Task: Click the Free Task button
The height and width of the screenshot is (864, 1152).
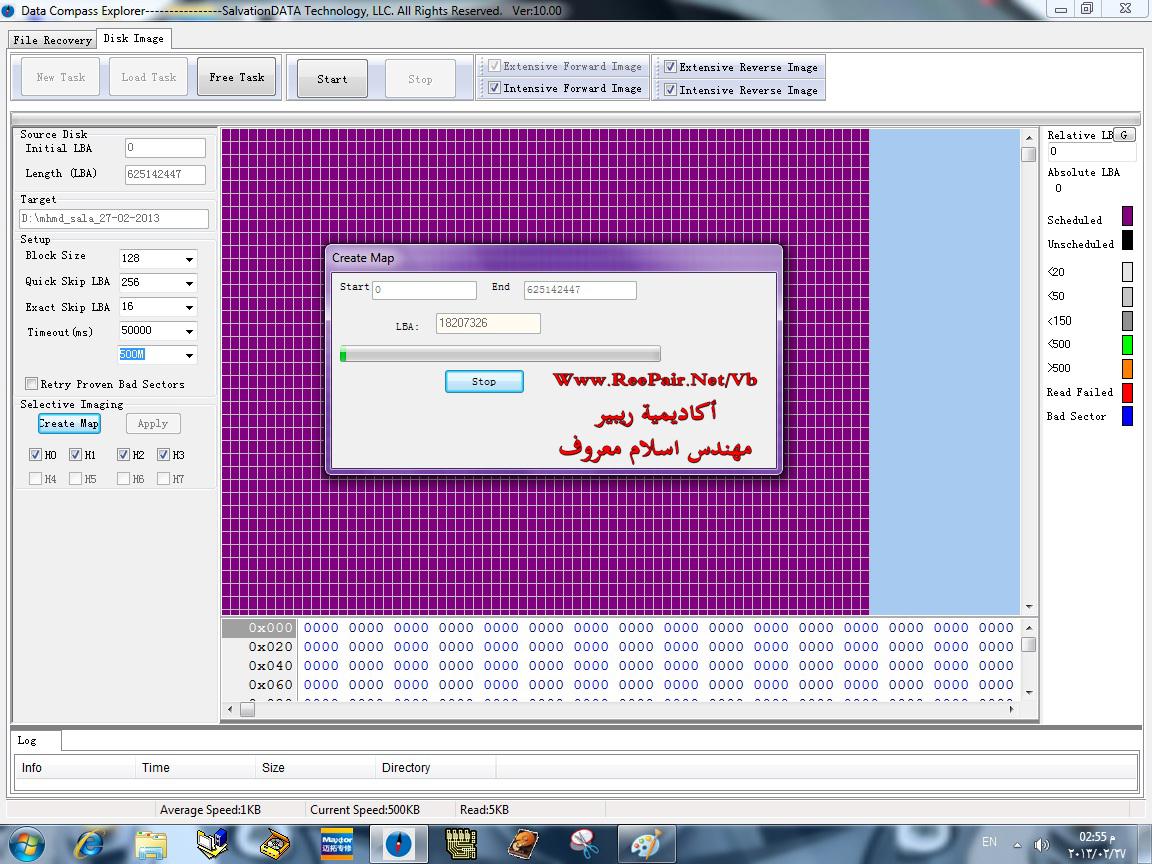Action: (237, 78)
